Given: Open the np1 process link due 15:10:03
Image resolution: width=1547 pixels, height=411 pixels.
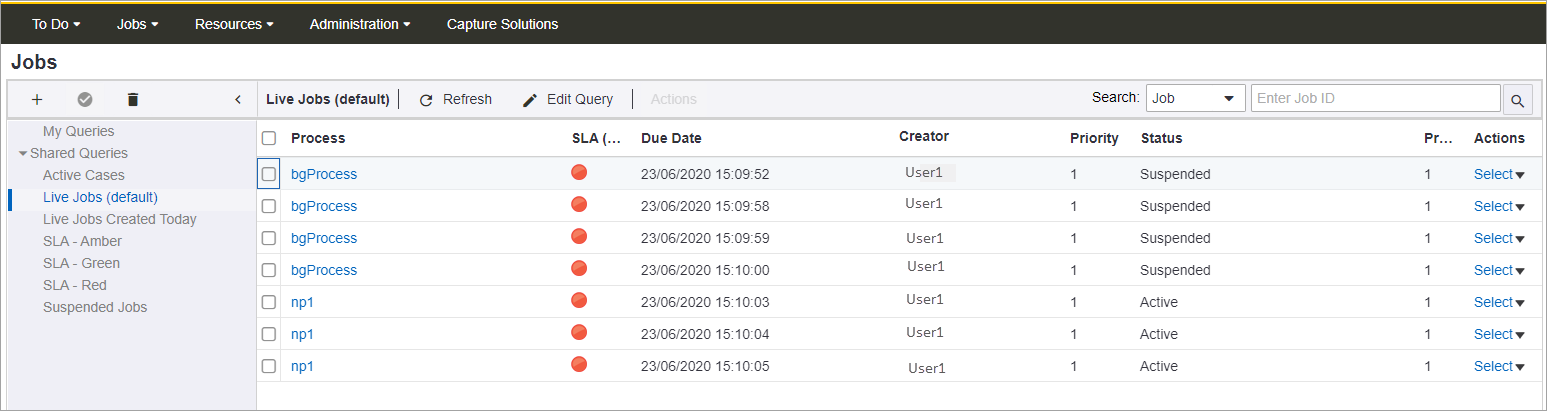Looking at the screenshot, I should coord(302,302).
